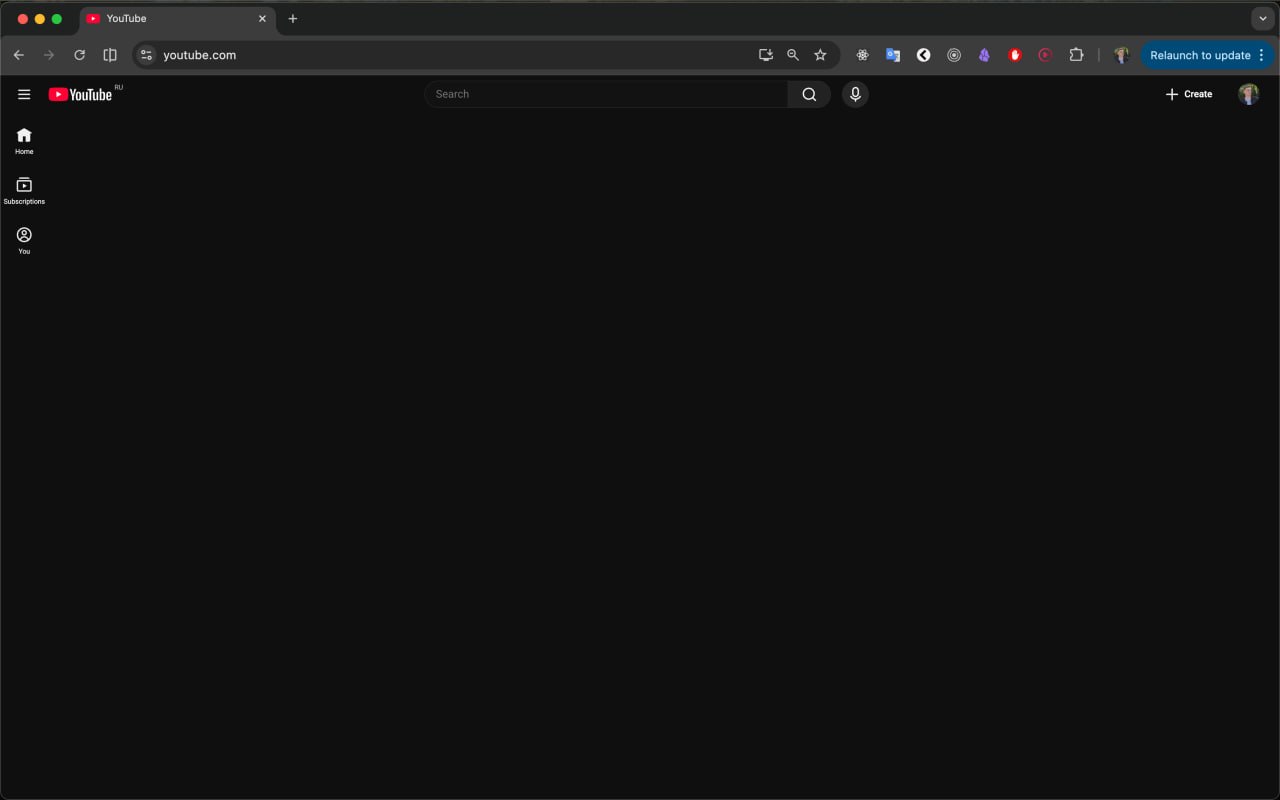Open a new browser tab
1280x800 pixels.
[293, 19]
